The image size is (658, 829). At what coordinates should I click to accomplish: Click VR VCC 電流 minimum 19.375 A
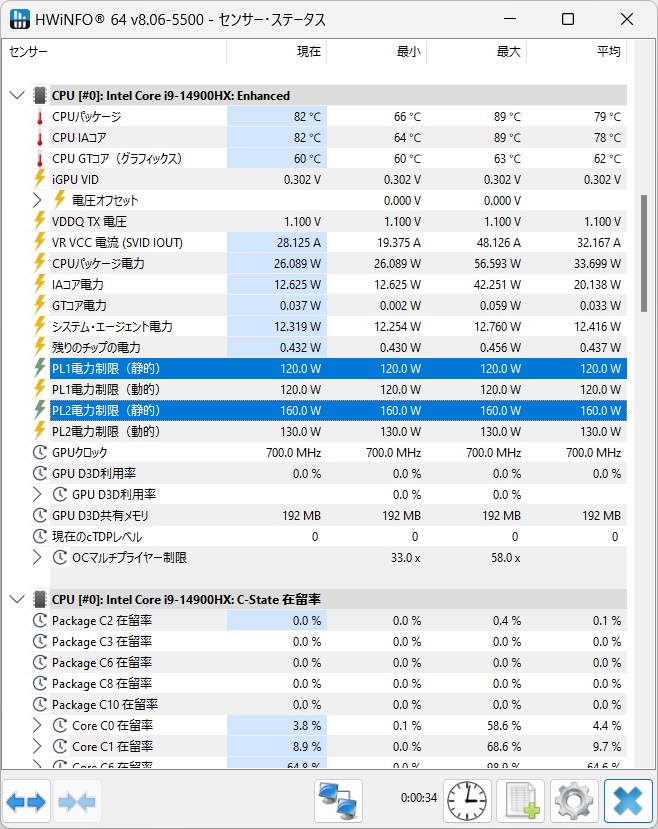(x=398, y=243)
